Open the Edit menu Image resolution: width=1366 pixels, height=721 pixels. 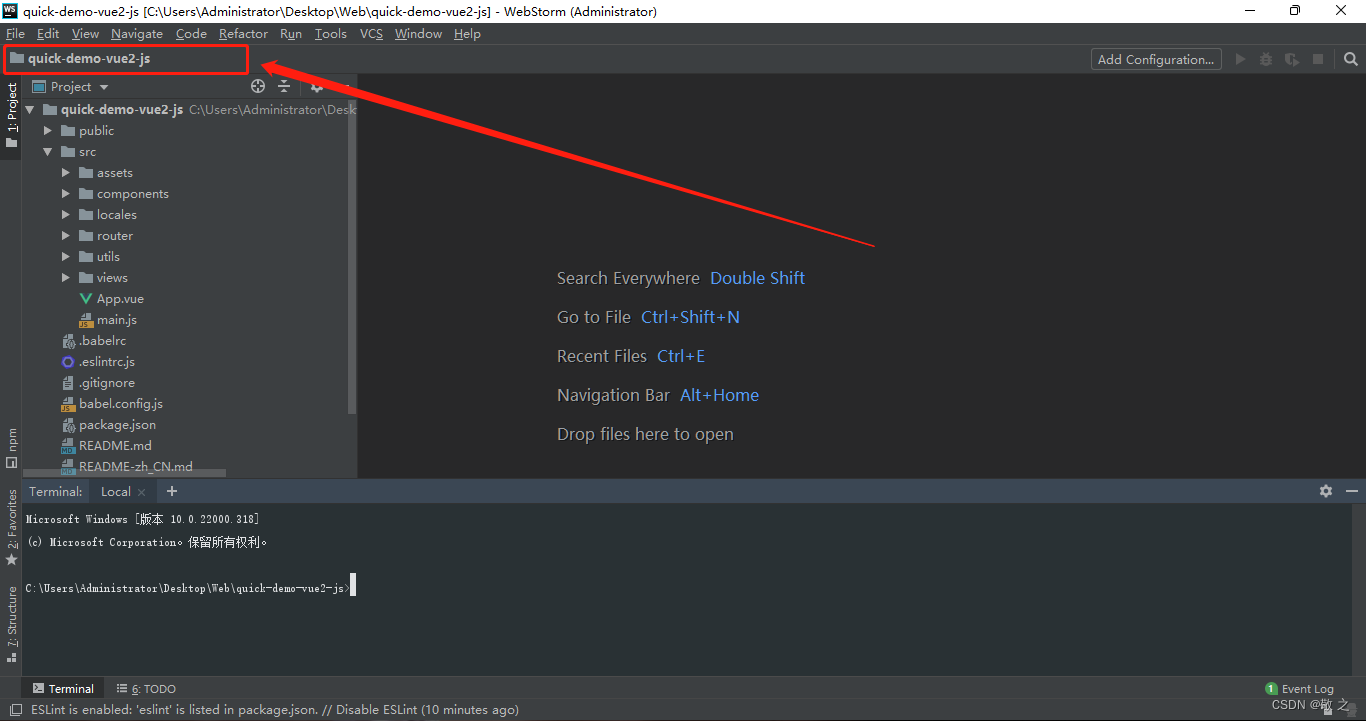(48, 34)
